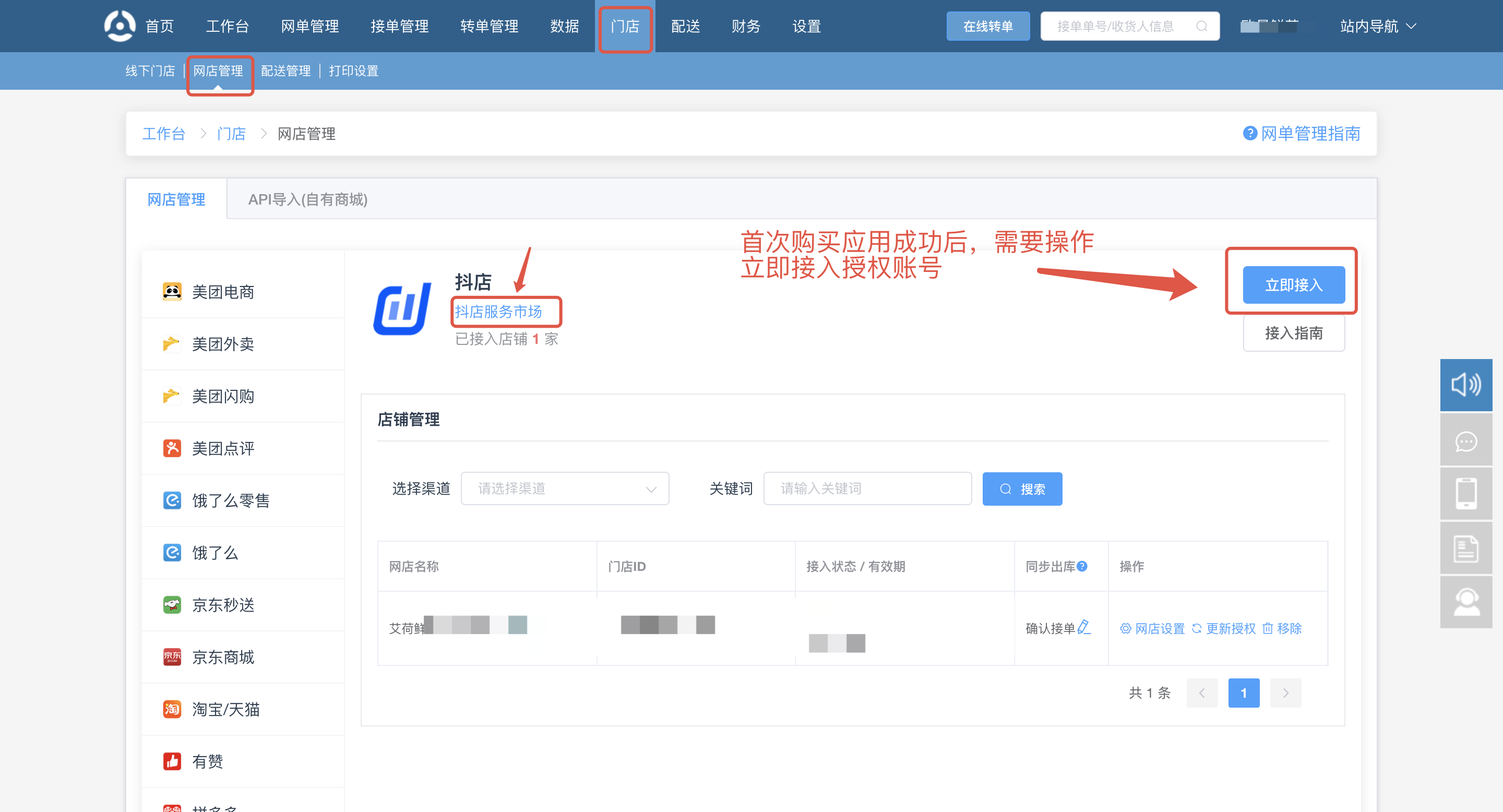The height and width of the screenshot is (812, 1503).
Task: Click 网店设置 in shop row
Action: [1152, 628]
